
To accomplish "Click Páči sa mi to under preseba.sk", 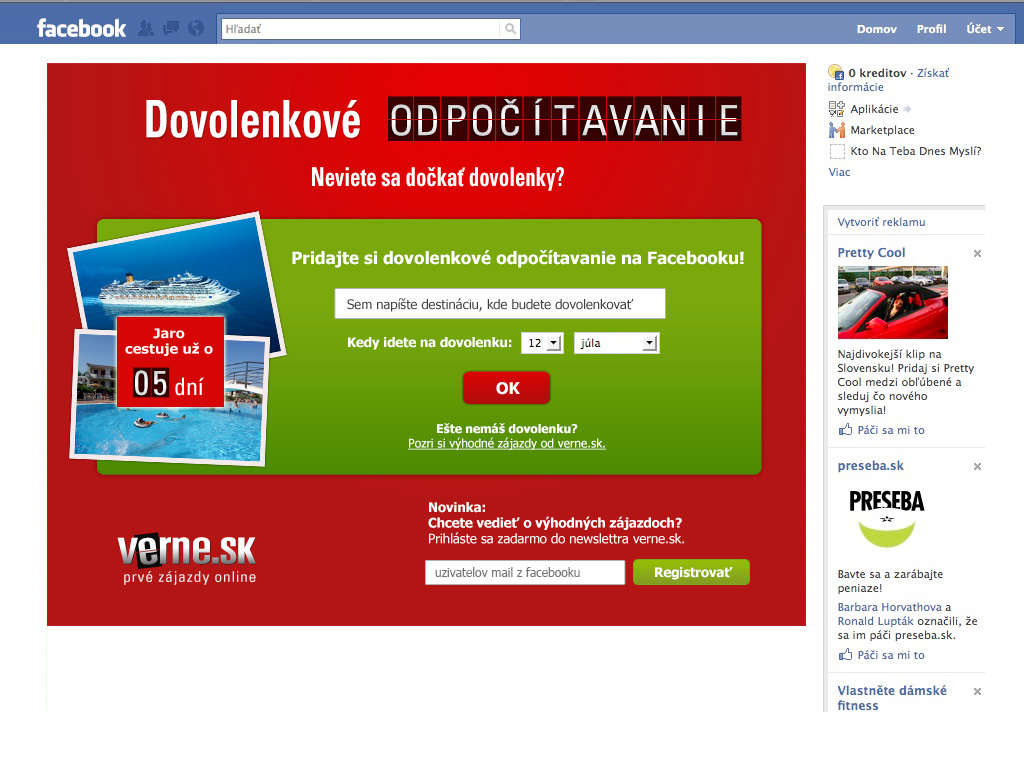I will coord(891,654).
